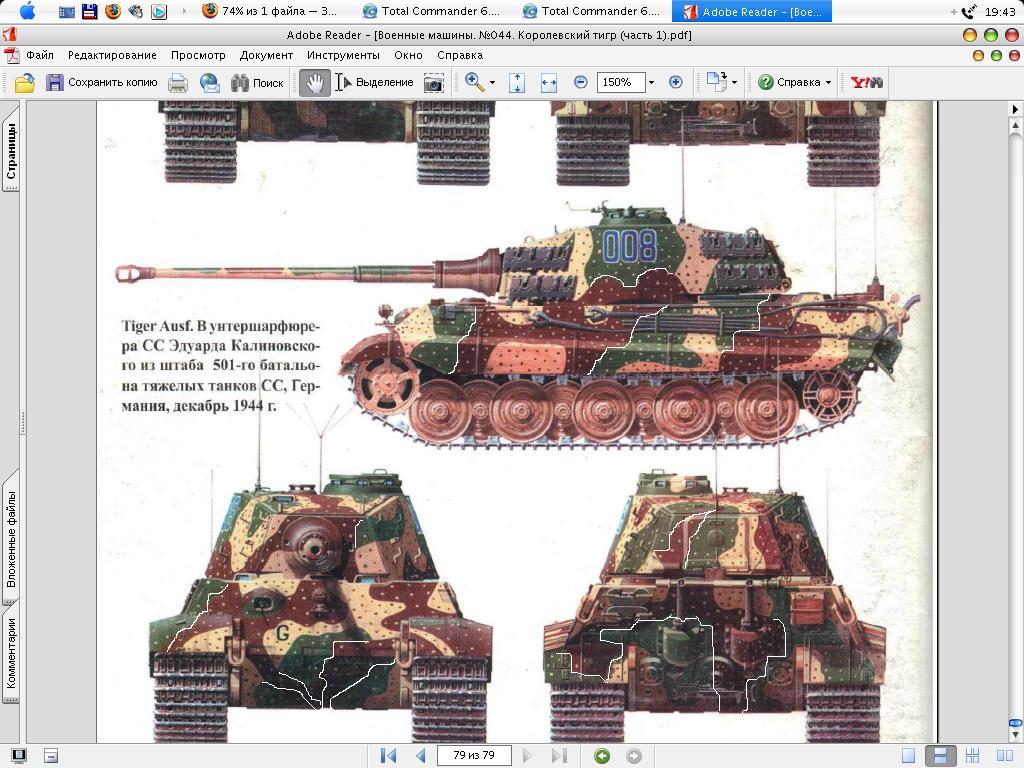Image resolution: width=1024 pixels, height=768 pixels.
Task: Choose the Выделение text selection tool
Action: 375,82
